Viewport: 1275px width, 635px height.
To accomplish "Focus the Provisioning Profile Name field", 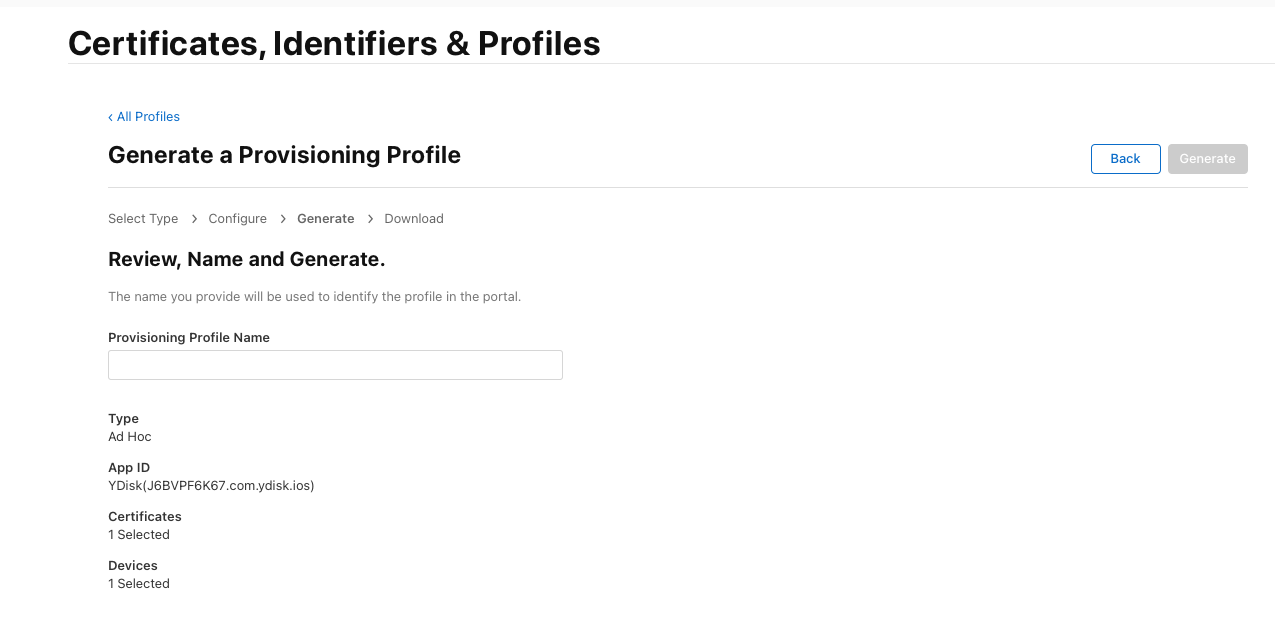I will click(x=335, y=365).
